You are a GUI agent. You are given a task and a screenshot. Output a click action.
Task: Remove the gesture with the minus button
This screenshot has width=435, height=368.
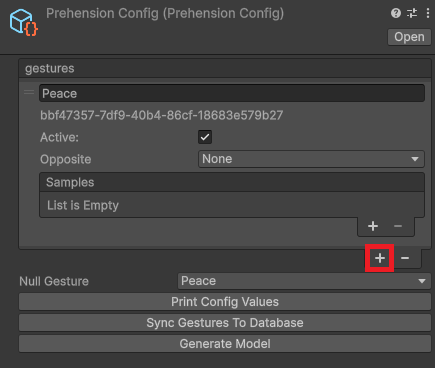tap(405, 258)
